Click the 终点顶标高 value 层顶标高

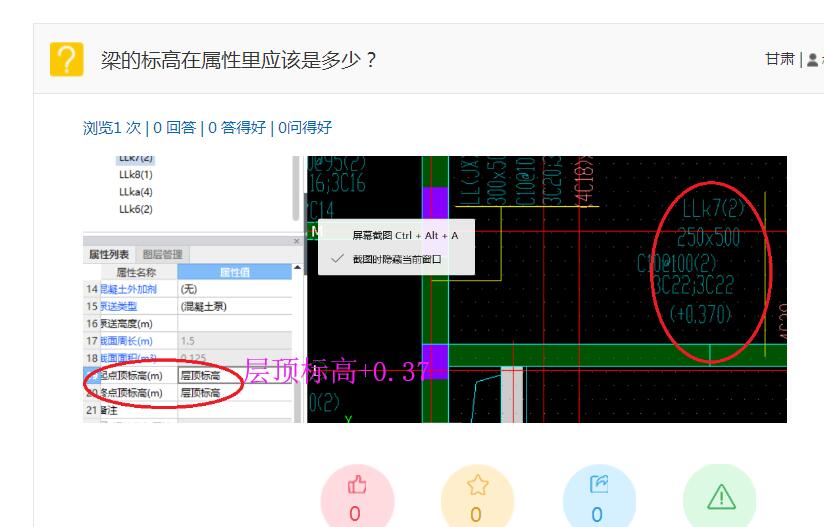pyautogui.click(x=234, y=393)
